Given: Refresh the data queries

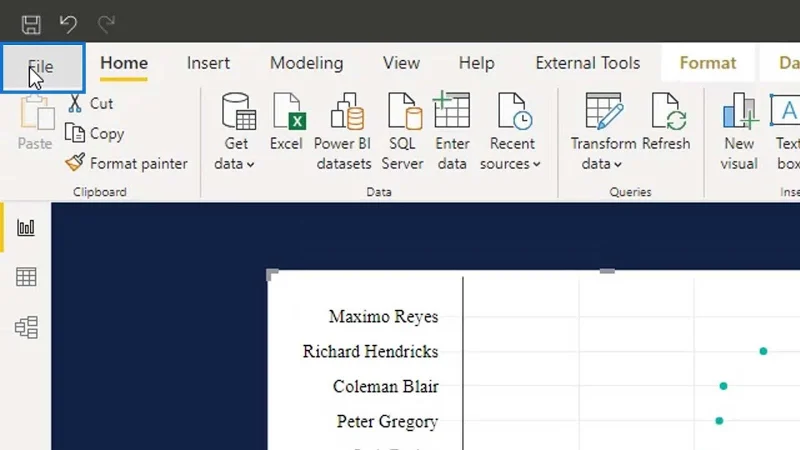Looking at the screenshot, I should tap(666, 121).
